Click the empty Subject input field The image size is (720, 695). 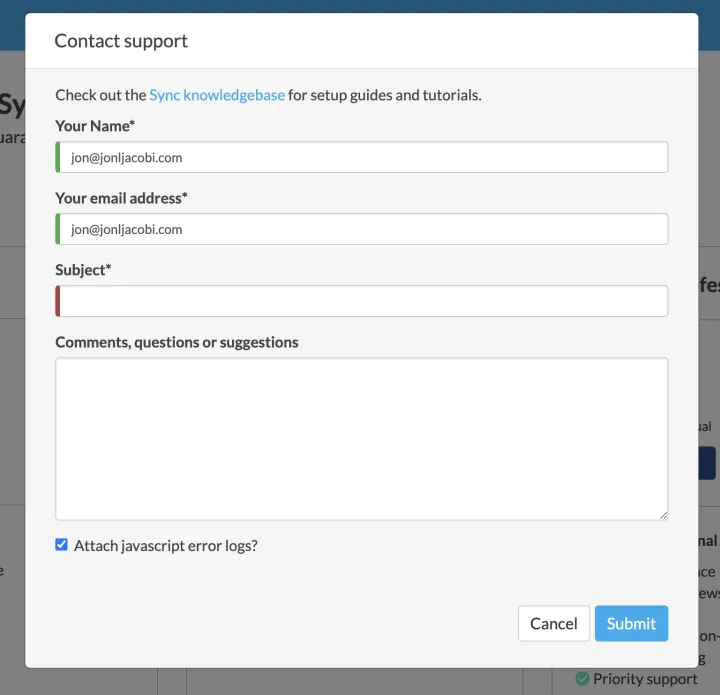[x=362, y=301]
